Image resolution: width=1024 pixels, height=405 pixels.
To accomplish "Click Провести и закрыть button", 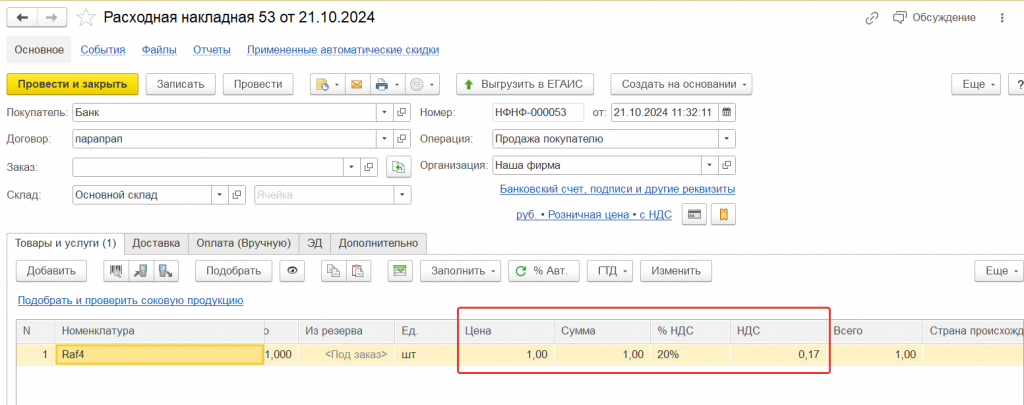I will [x=72, y=84].
